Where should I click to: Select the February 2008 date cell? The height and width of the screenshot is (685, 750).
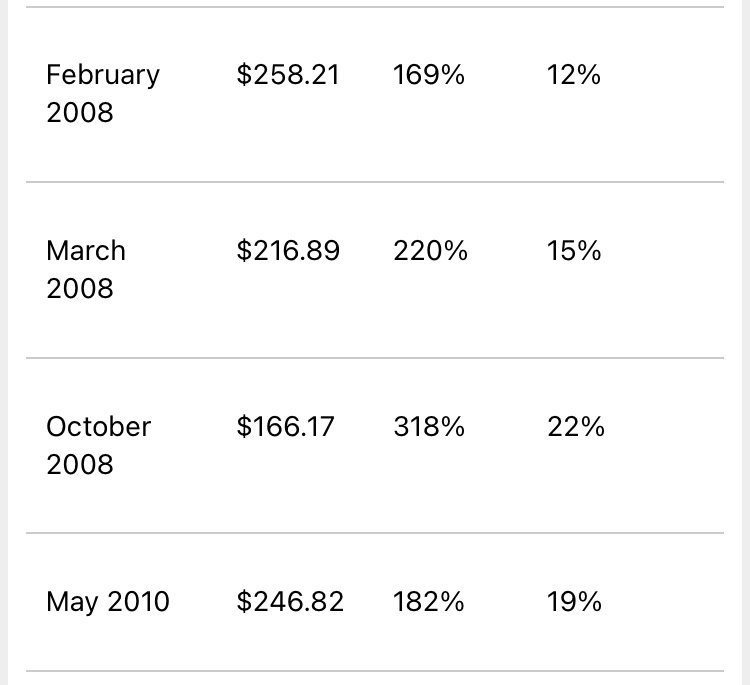(103, 94)
